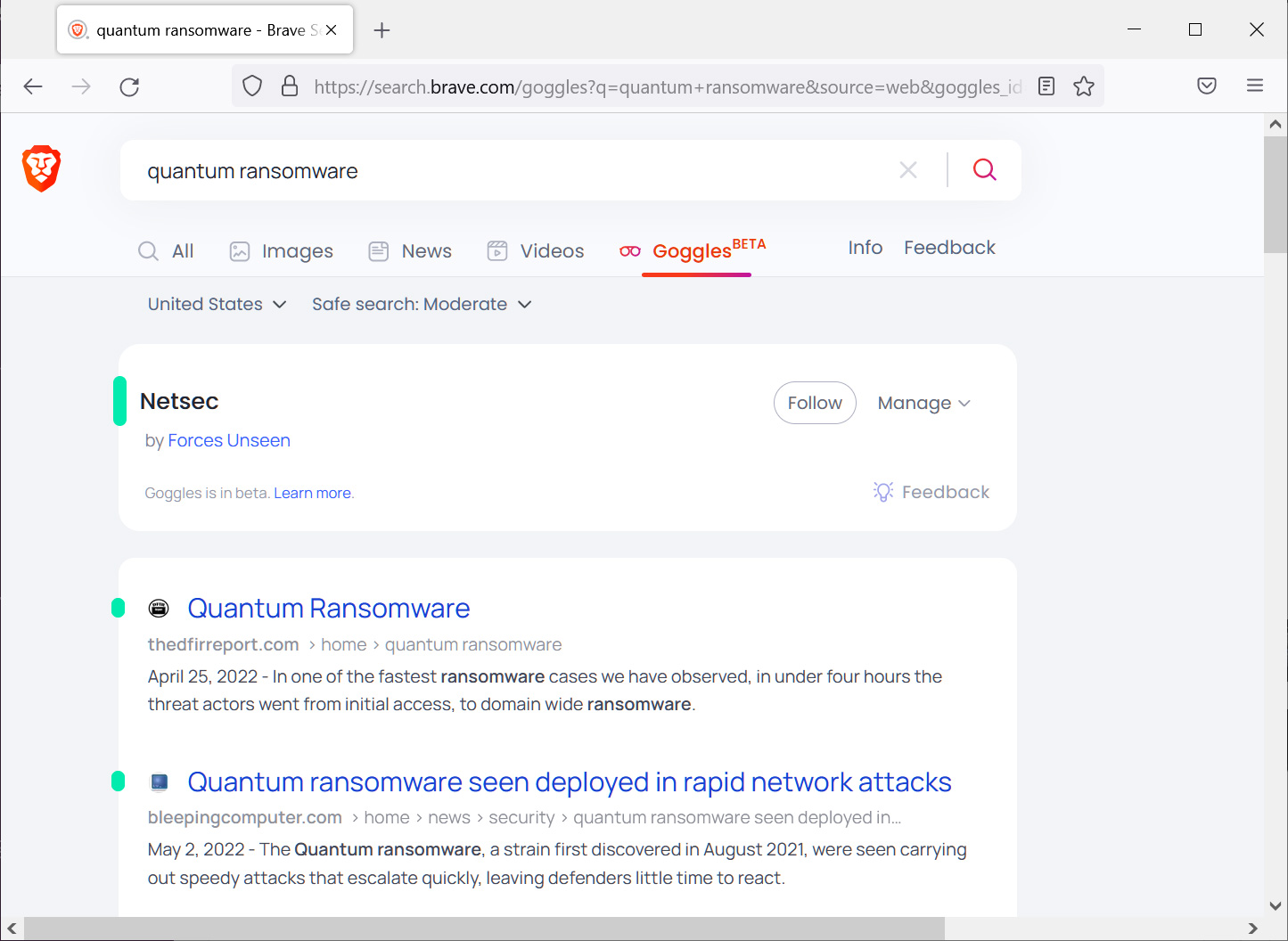Expand the Manage dropdown
Viewport: 1288px width, 941px height.
tap(923, 404)
